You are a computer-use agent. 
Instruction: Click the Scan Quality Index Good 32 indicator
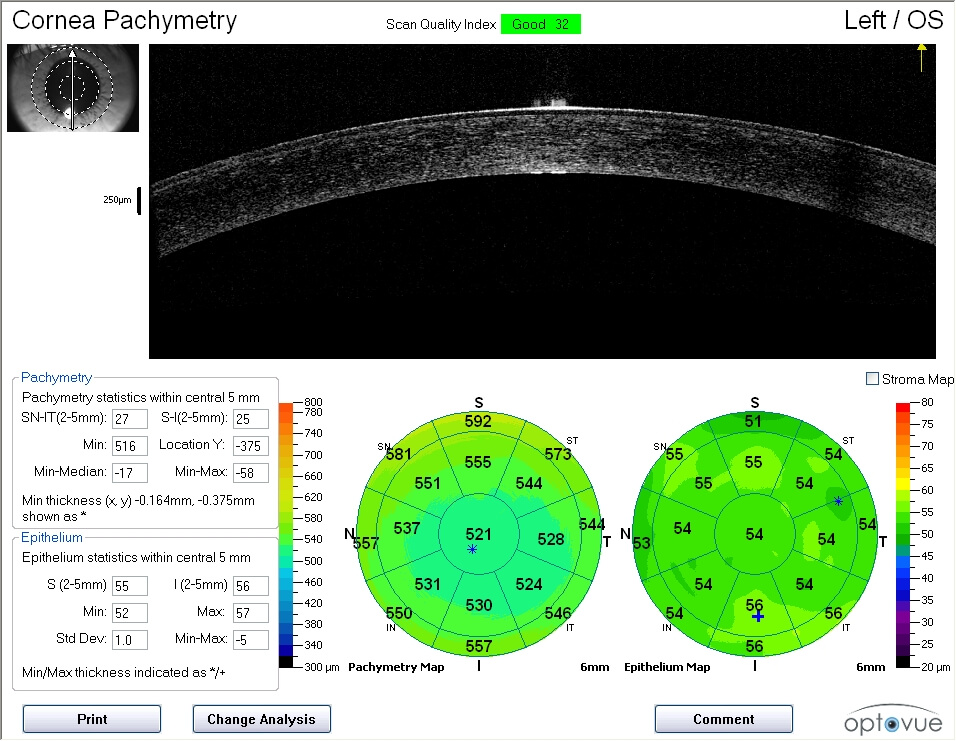[x=541, y=24]
